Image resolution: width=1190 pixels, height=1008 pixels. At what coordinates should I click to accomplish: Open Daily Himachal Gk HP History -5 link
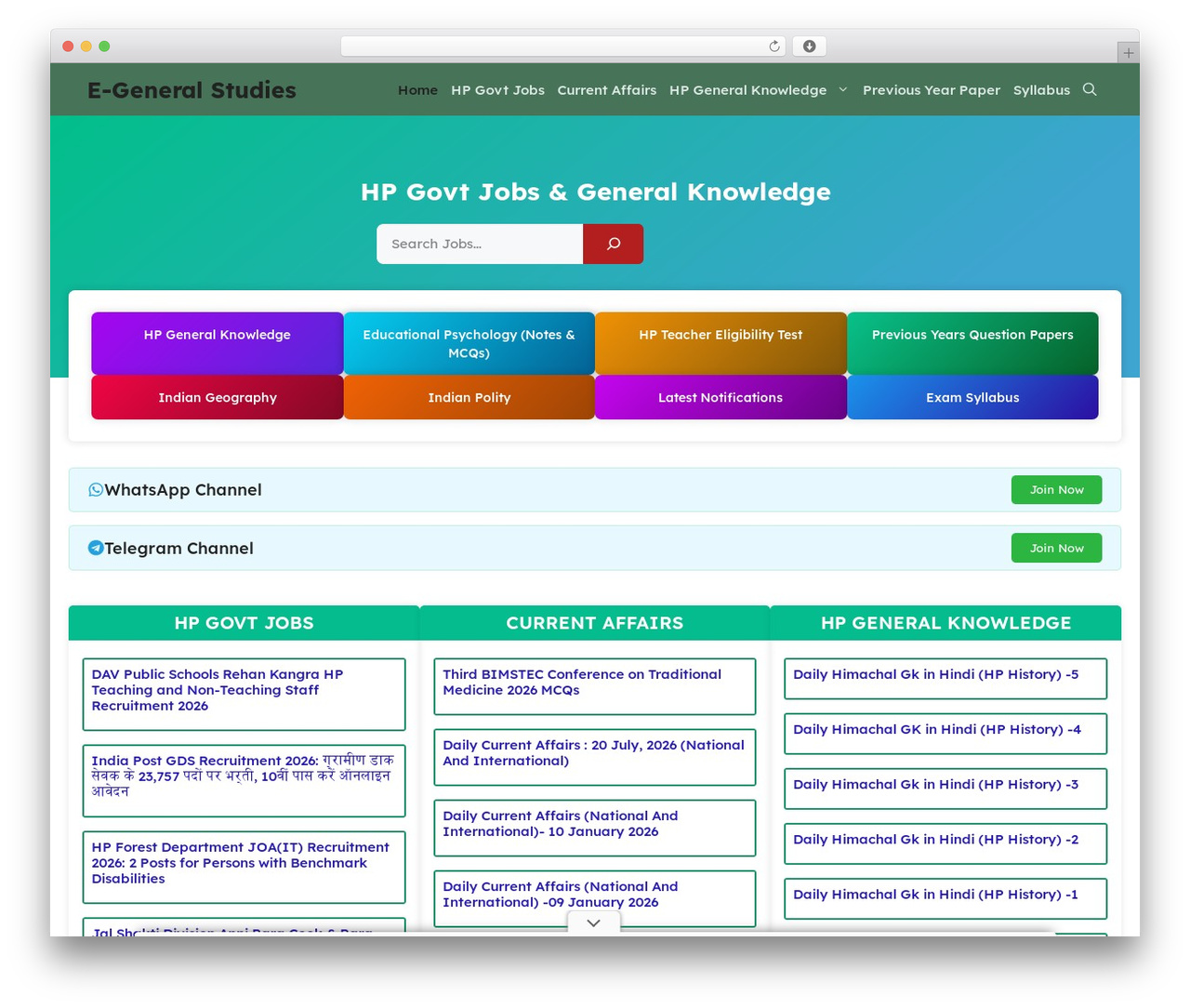(x=935, y=674)
